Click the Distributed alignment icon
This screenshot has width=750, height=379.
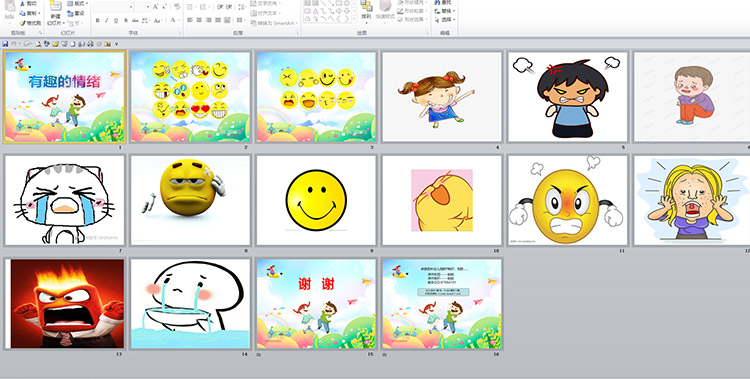click(x=227, y=20)
